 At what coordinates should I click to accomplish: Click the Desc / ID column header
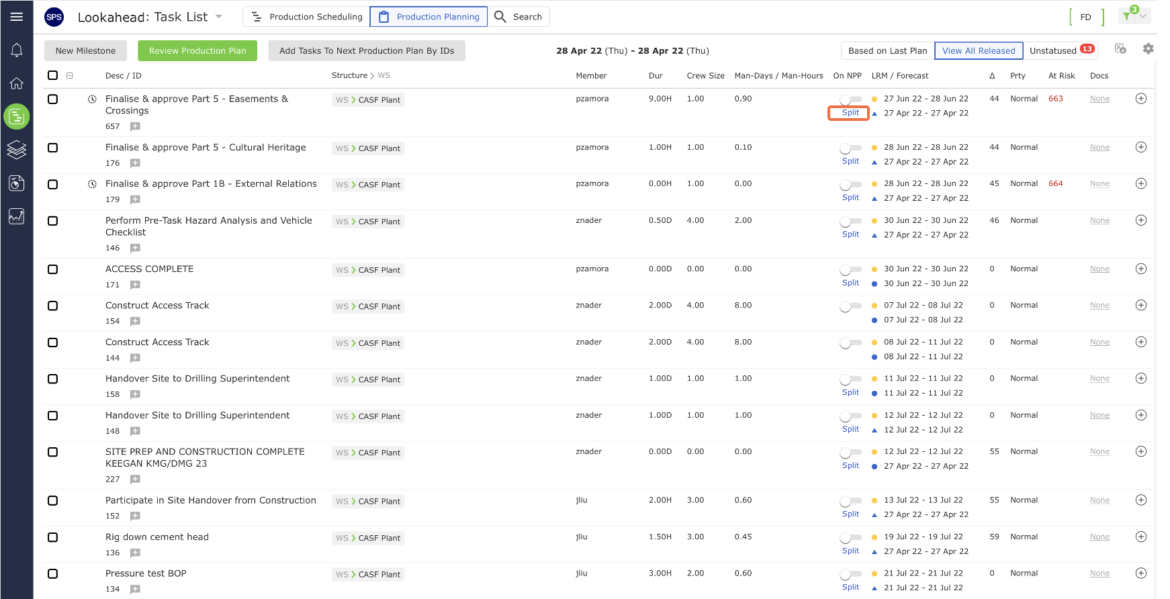point(123,75)
